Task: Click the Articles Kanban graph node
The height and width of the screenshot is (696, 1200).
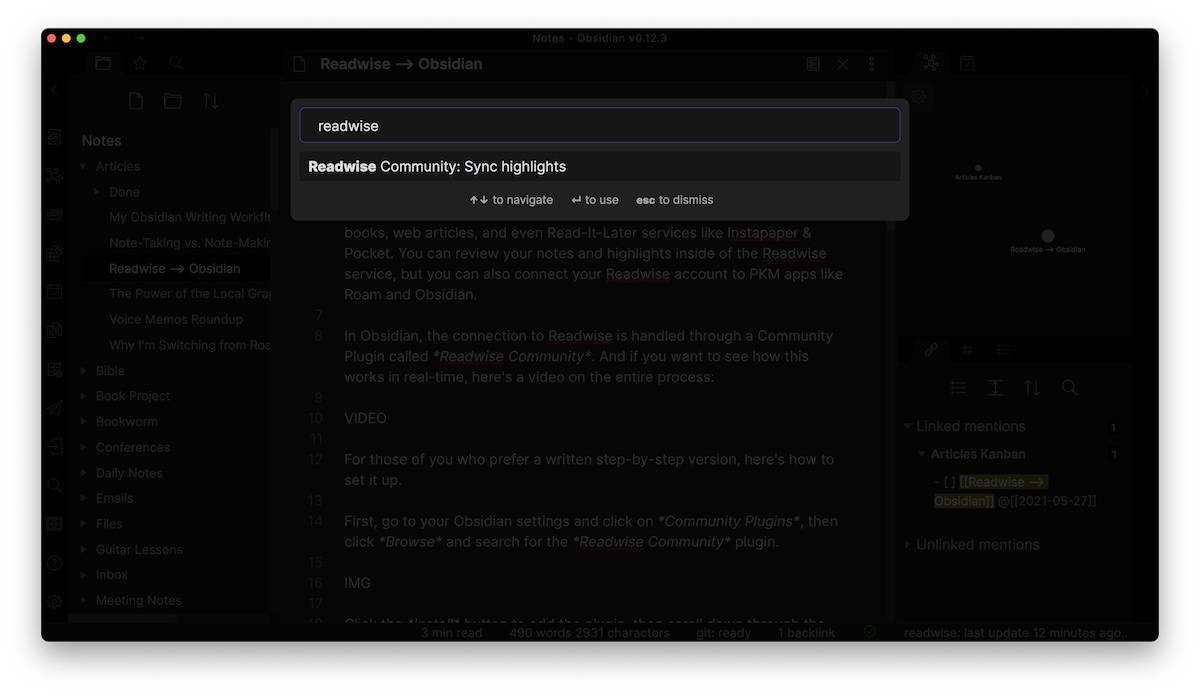Action: coord(978,168)
